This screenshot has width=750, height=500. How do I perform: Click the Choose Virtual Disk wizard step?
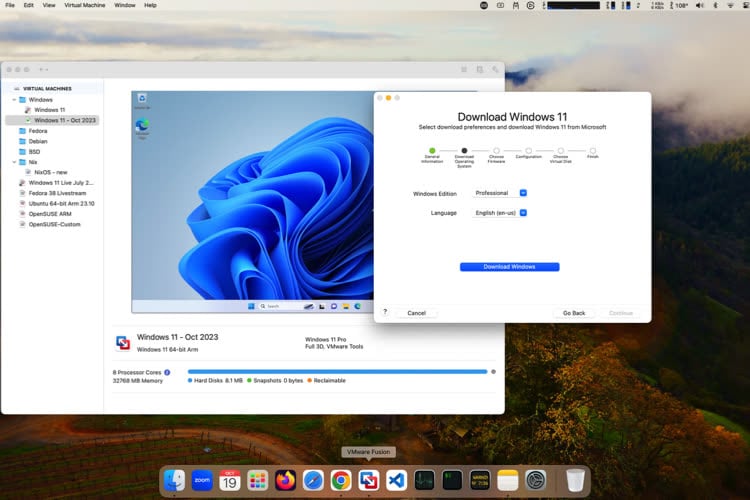(x=561, y=156)
